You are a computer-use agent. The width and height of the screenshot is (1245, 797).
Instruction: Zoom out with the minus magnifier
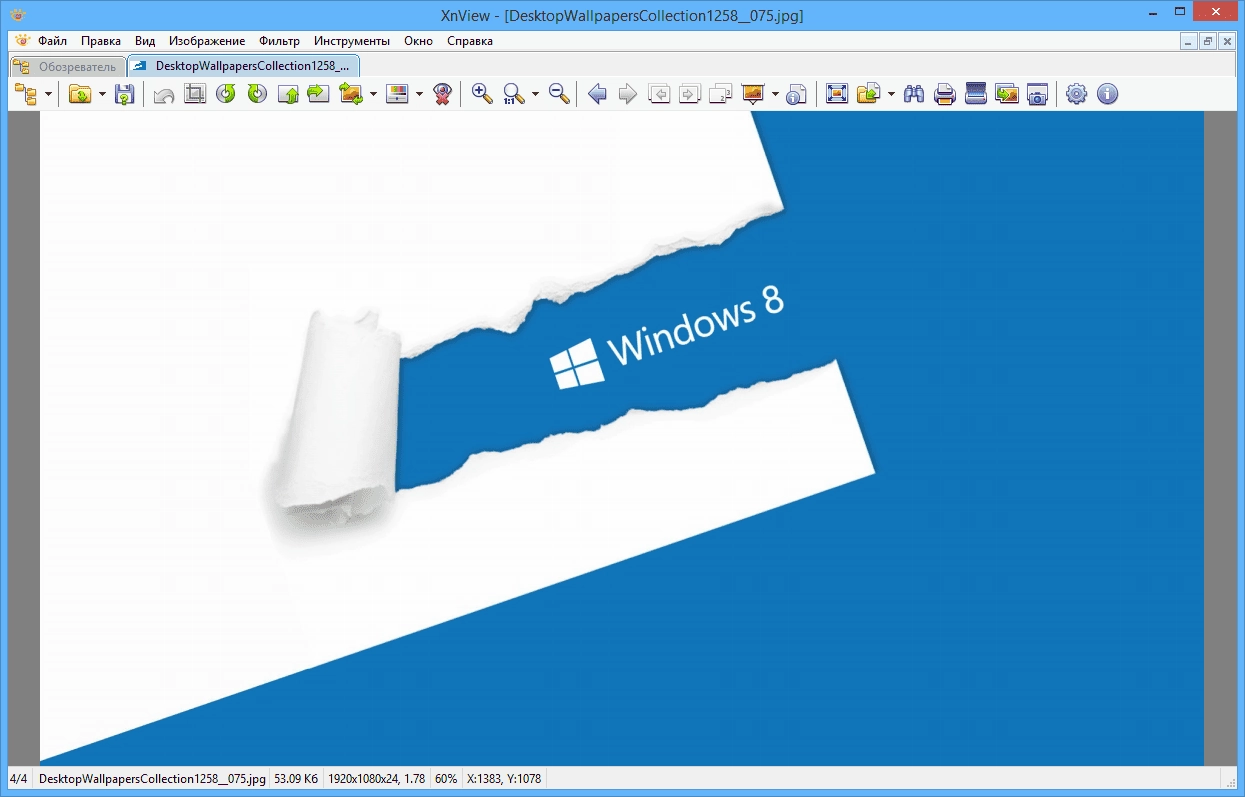pos(559,94)
